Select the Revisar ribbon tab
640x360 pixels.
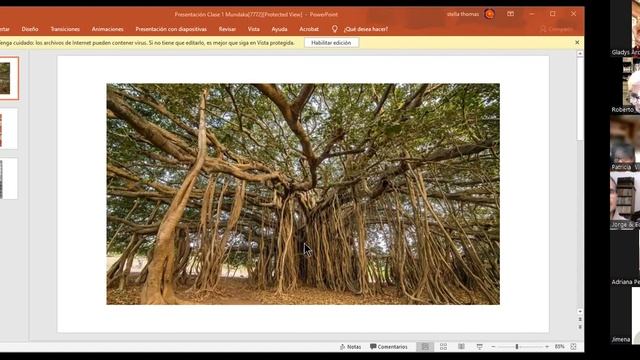tap(227, 29)
